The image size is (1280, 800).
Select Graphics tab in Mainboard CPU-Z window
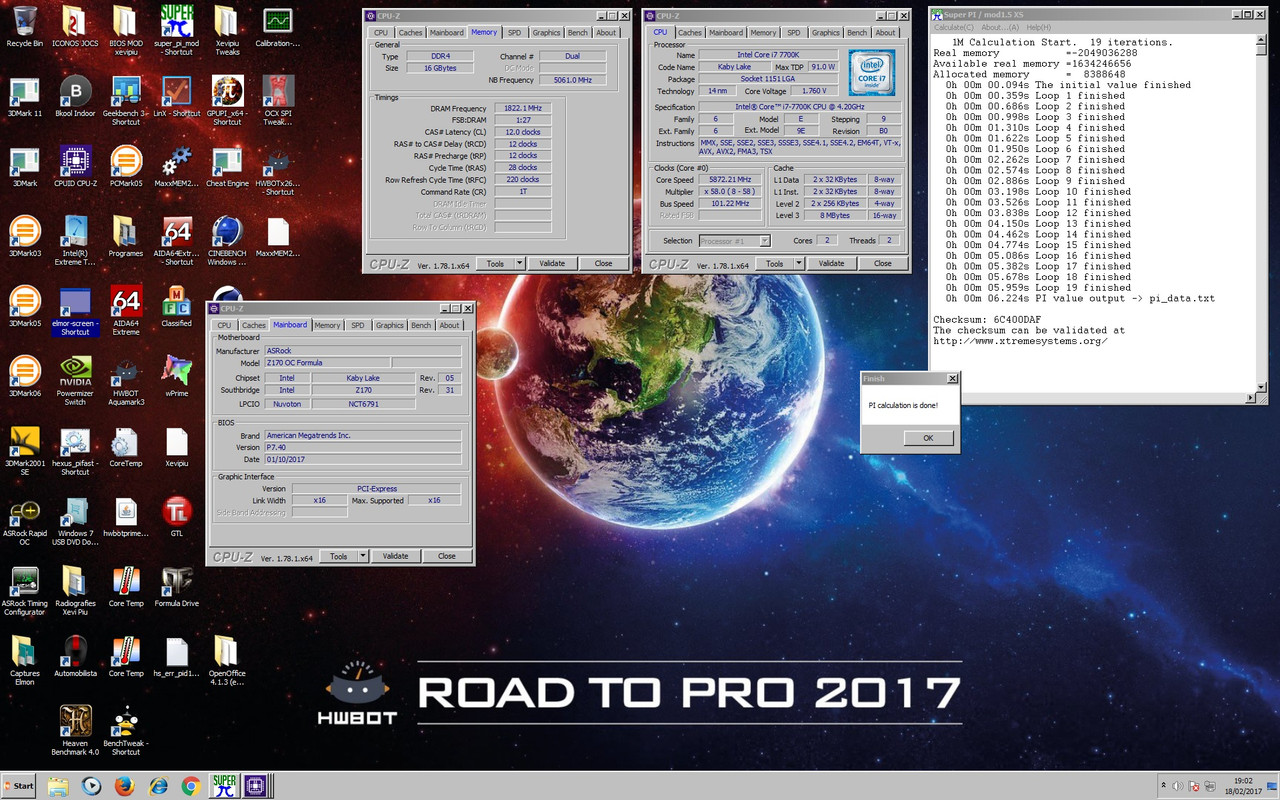click(390, 325)
